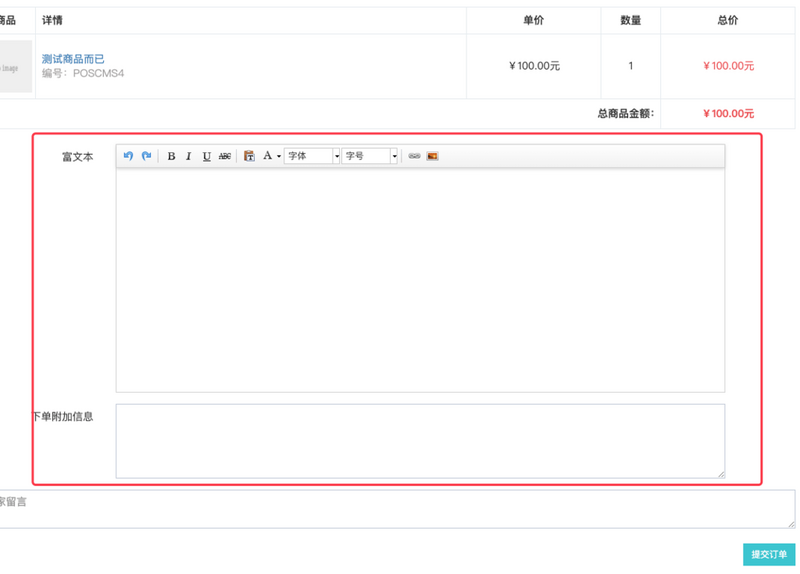Insert a hyperlink with the link icon

414,156
